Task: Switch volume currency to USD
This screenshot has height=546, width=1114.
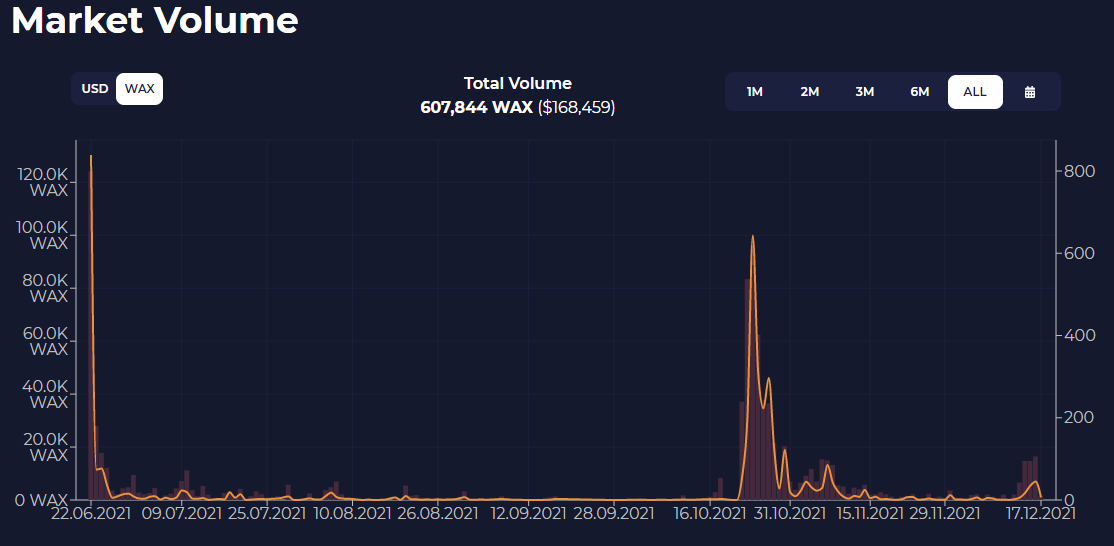Action: 94,89
